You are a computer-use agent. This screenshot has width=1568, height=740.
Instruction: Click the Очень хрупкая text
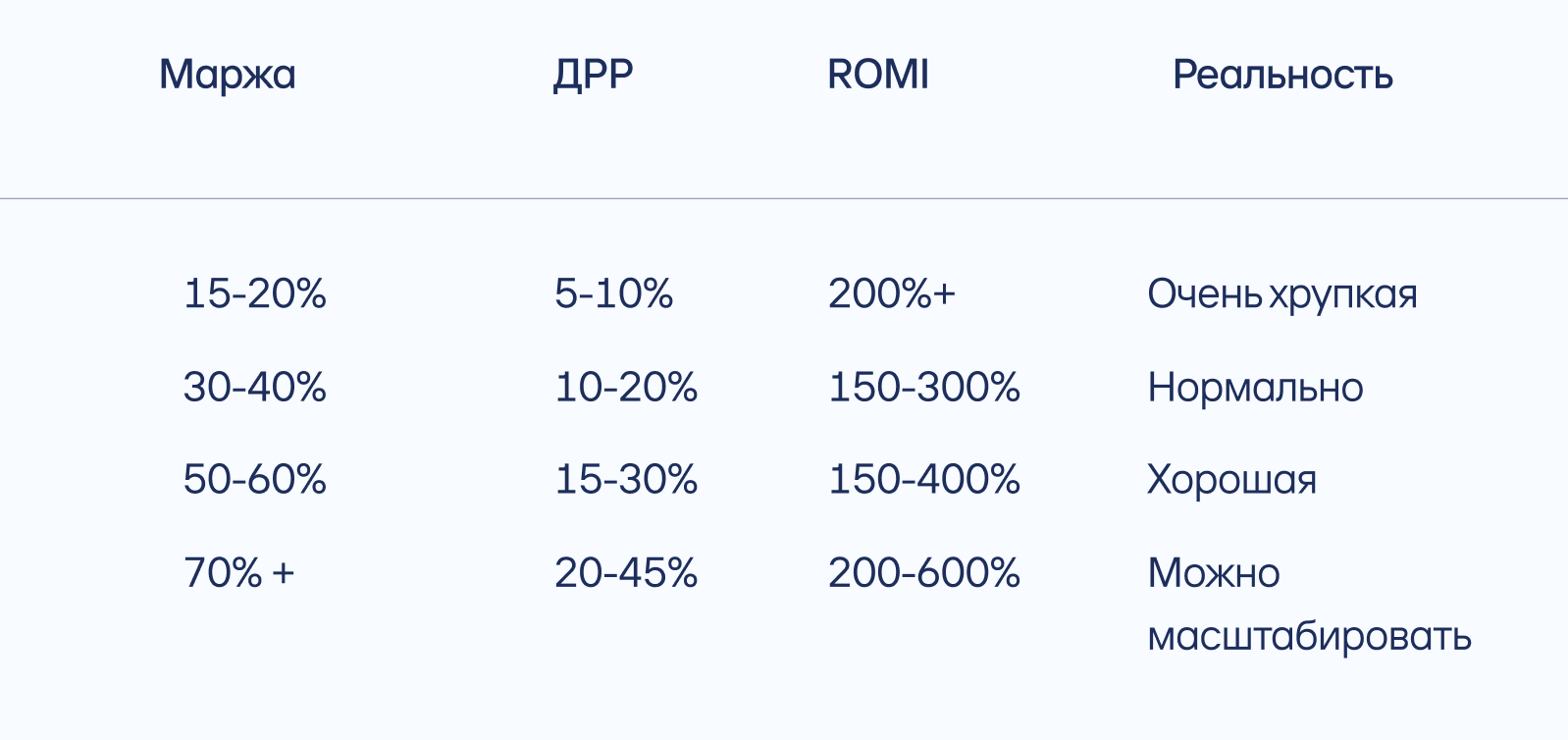click(x=1281, y=293)
